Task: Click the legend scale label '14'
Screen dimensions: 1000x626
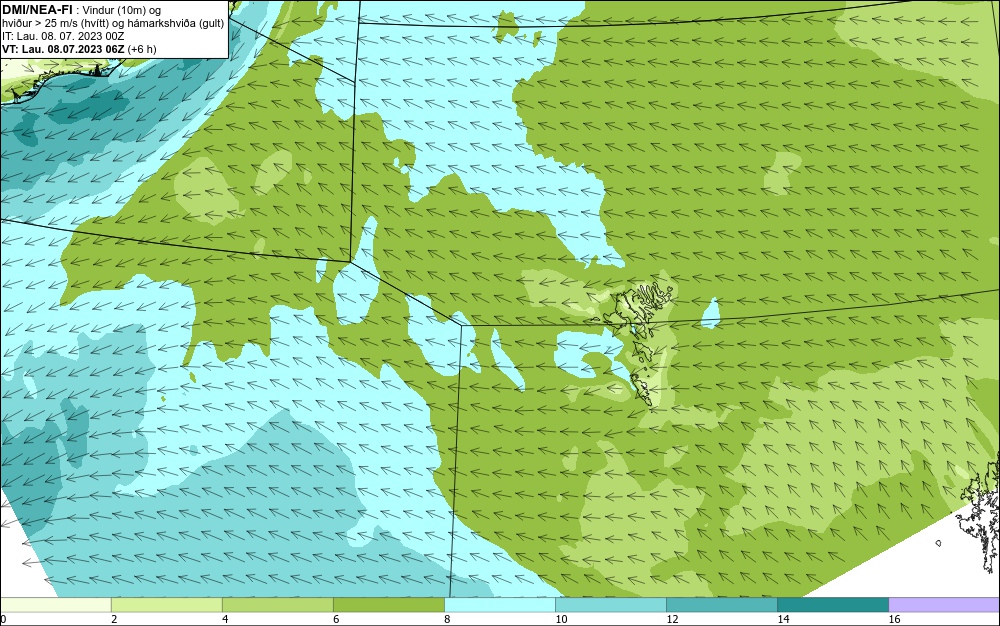Action: (x=783, y=619)
